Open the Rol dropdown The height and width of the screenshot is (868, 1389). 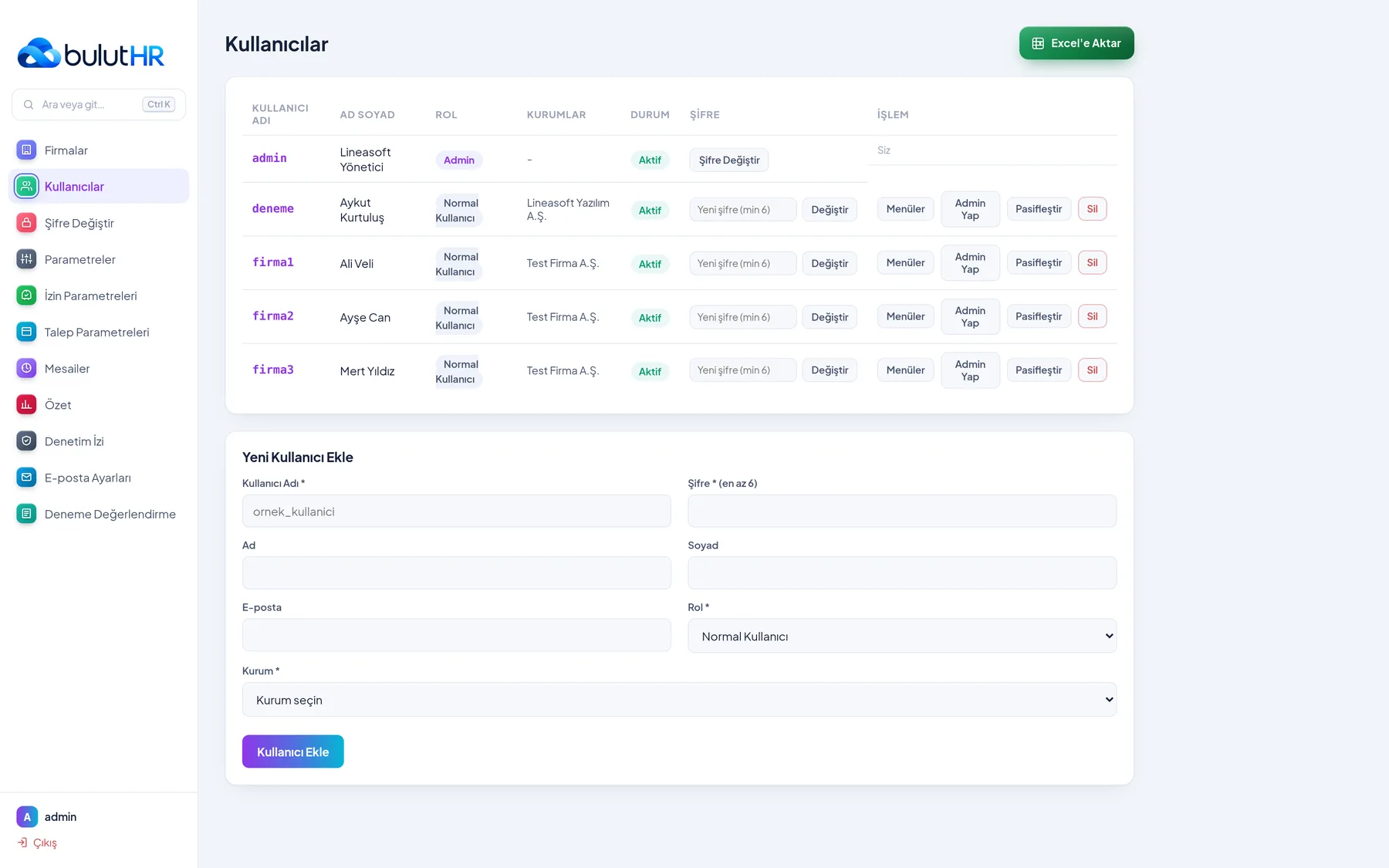901,636
